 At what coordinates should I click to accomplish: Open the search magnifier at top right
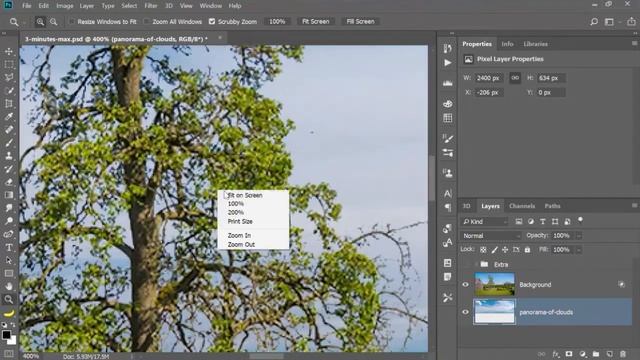click(594, 22)
